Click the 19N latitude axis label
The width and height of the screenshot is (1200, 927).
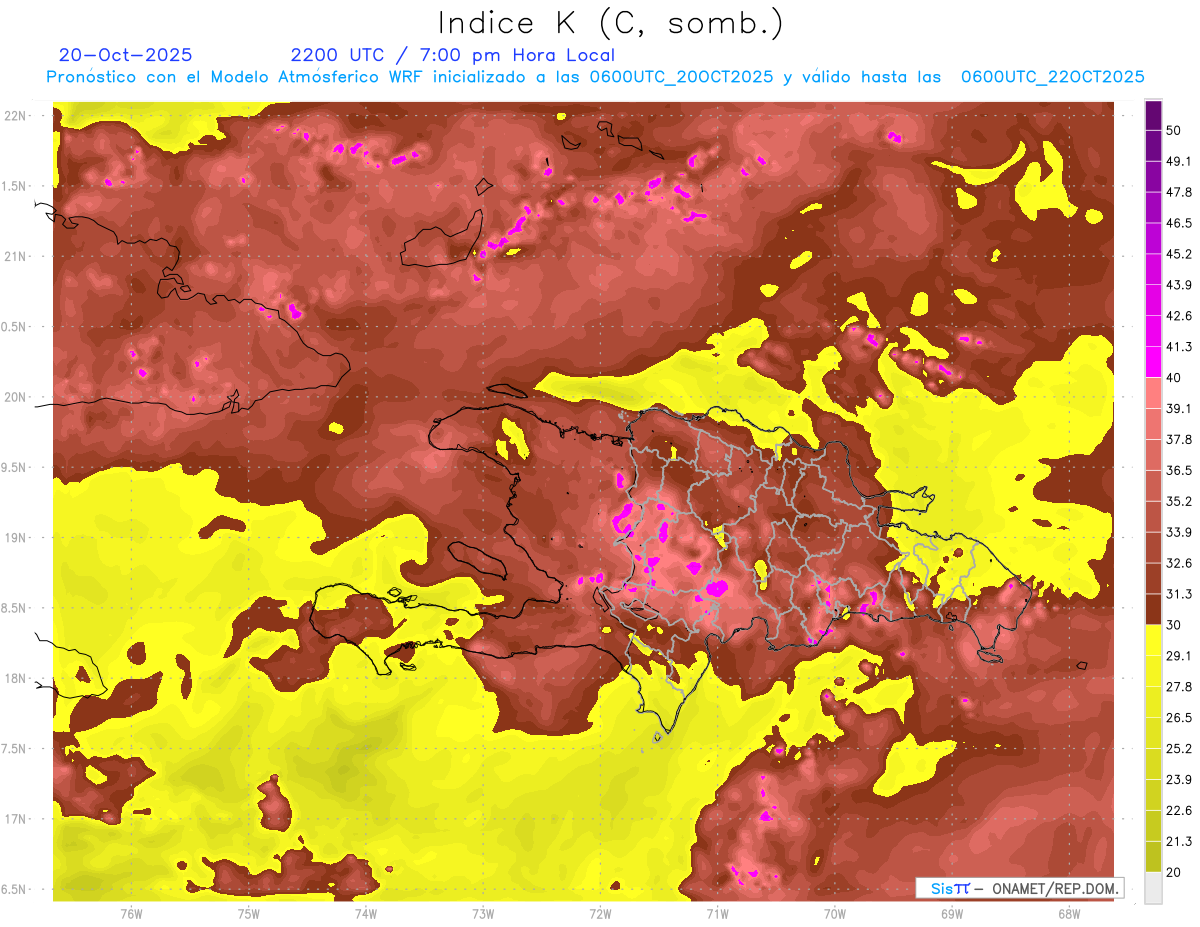(15, 537)
